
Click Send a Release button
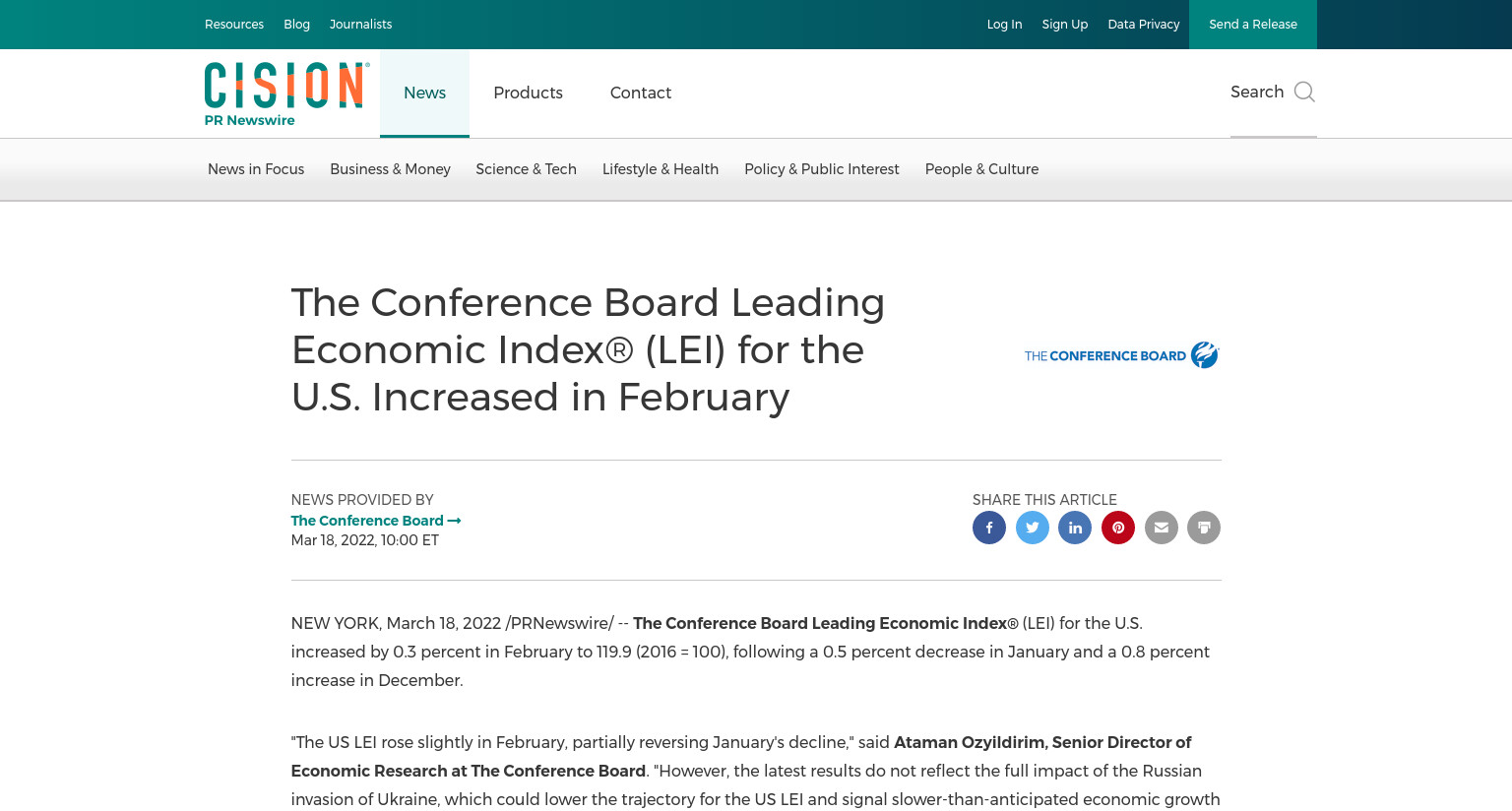(x=1253, y=25)
